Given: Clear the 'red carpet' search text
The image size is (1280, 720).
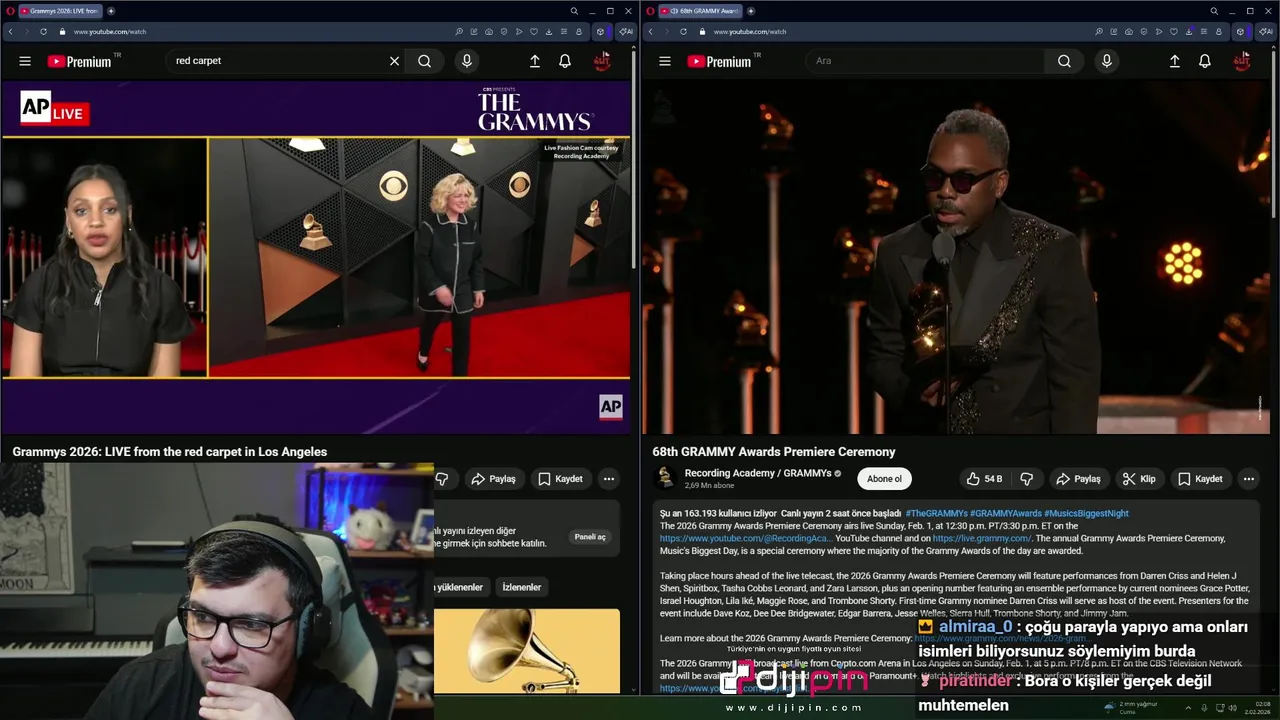Looking at the screenshot, I should coord(394,61).
